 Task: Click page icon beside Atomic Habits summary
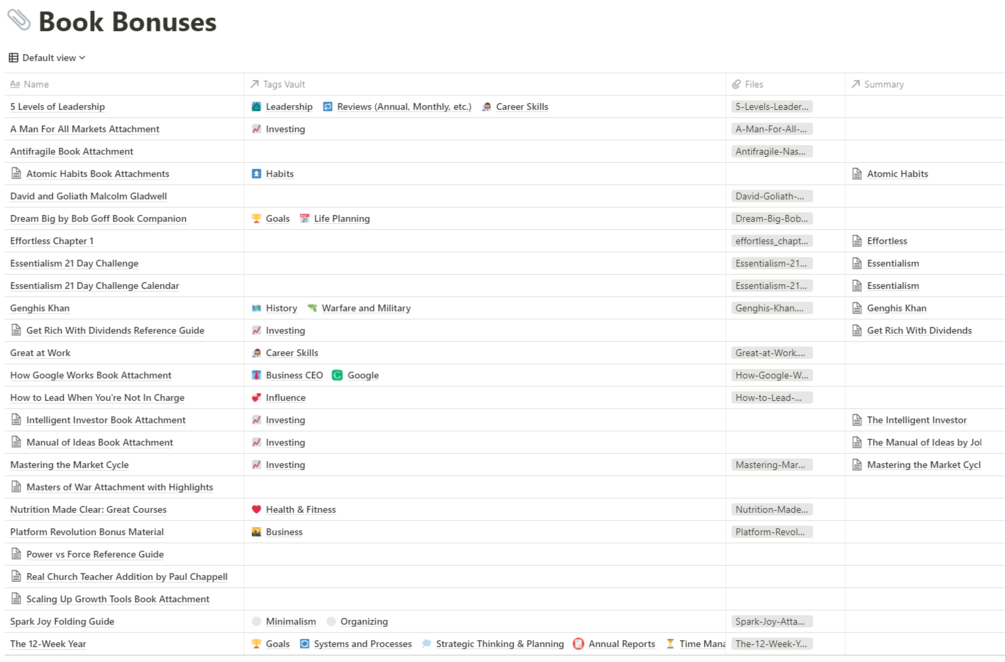click(857, 174)
